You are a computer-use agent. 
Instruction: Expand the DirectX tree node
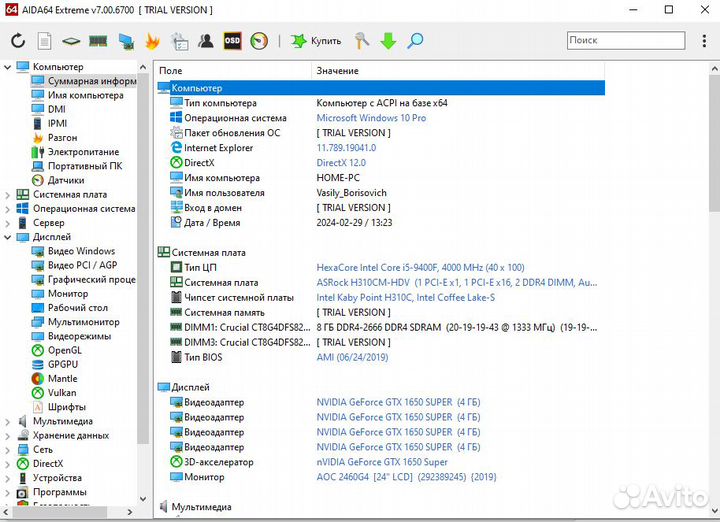(x=7, y=464)
